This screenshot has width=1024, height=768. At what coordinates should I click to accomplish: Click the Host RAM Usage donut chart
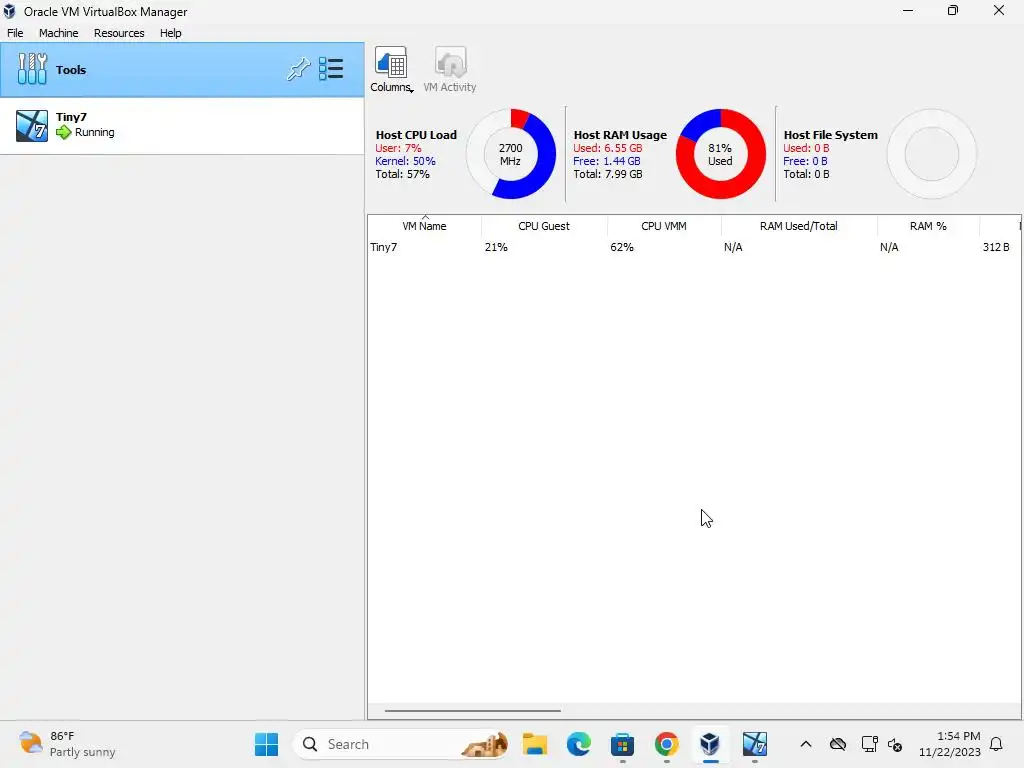click(720, 154)
